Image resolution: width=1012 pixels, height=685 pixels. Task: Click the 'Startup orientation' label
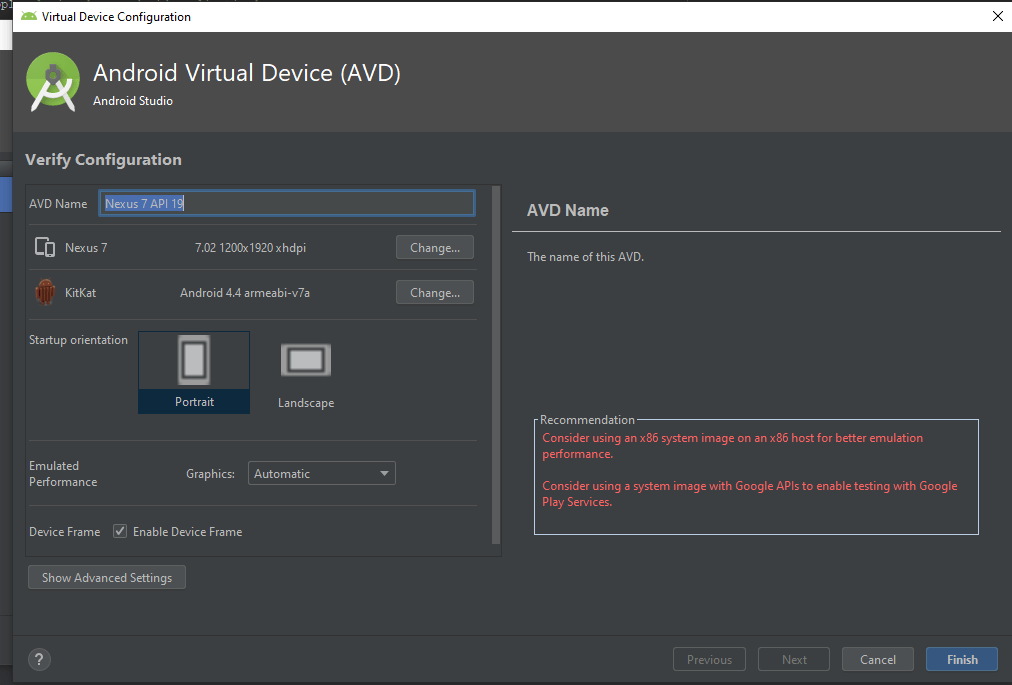pos(78,340)
